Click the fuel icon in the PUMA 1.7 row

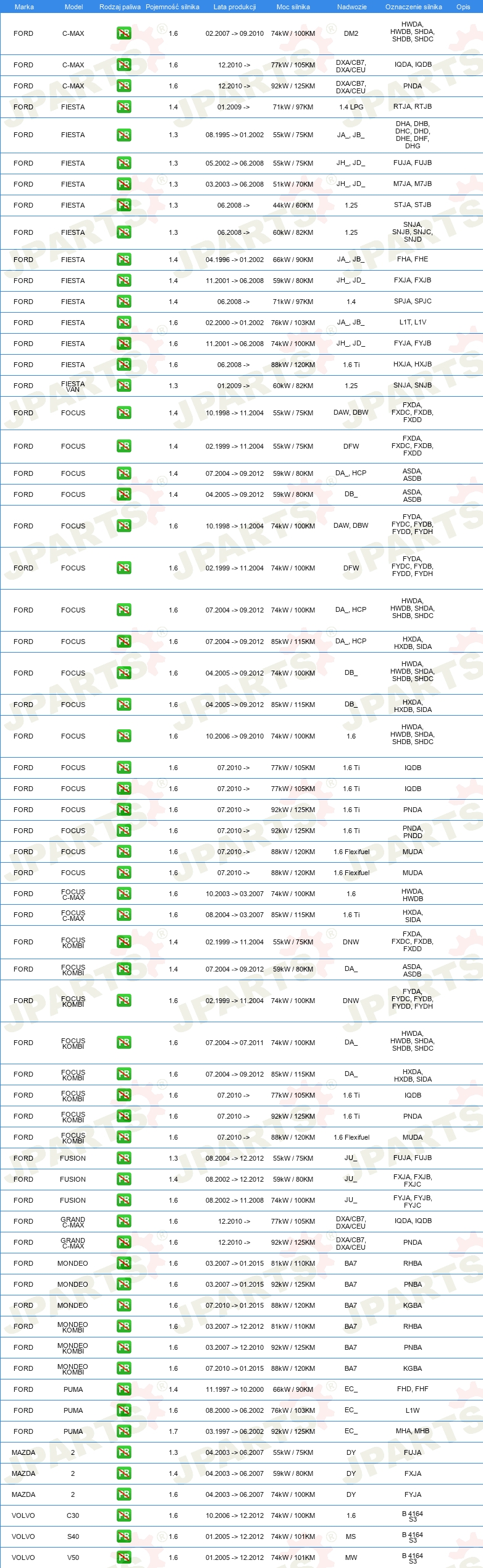[x=124, y=1431]
